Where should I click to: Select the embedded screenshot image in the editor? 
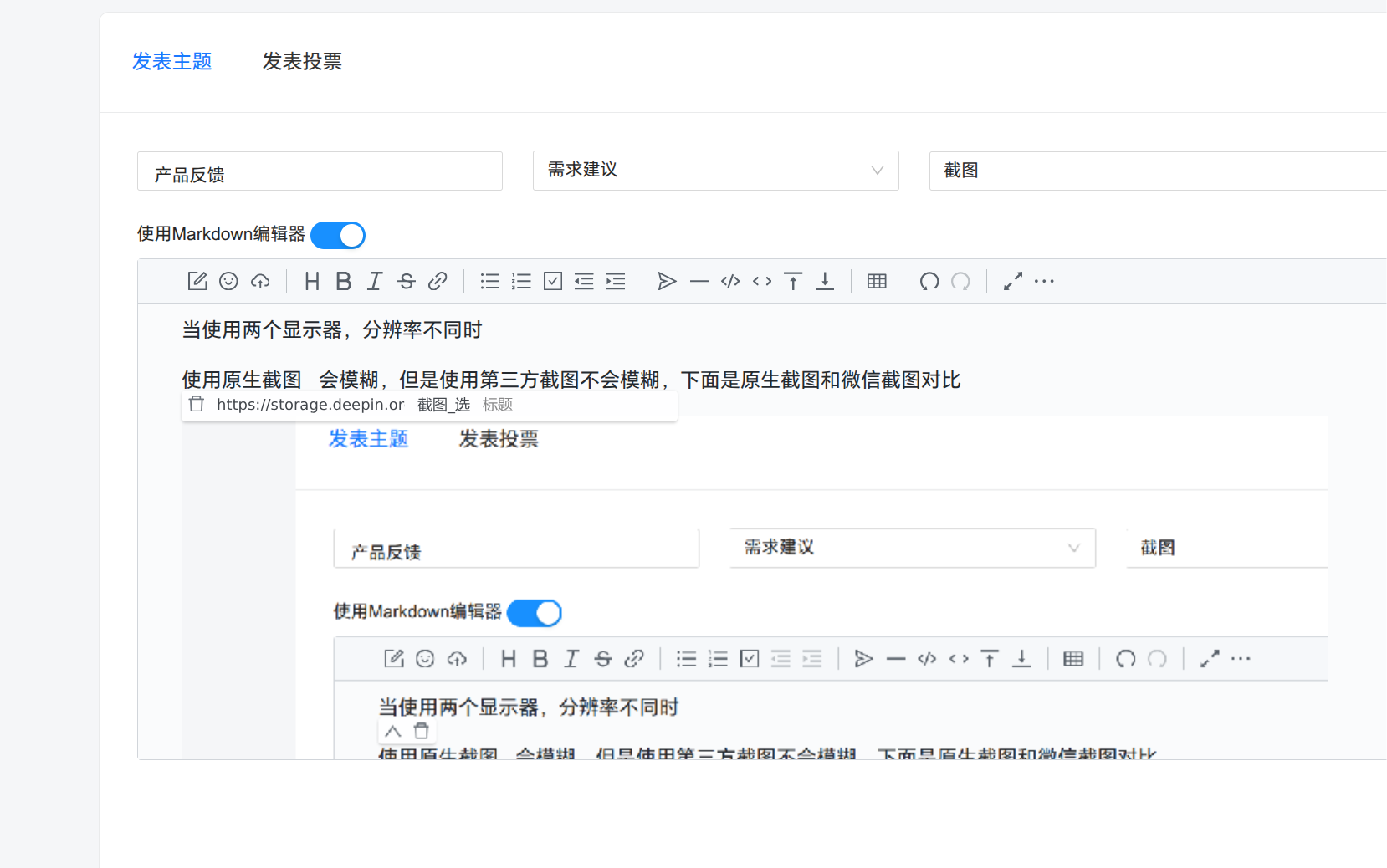755,588
